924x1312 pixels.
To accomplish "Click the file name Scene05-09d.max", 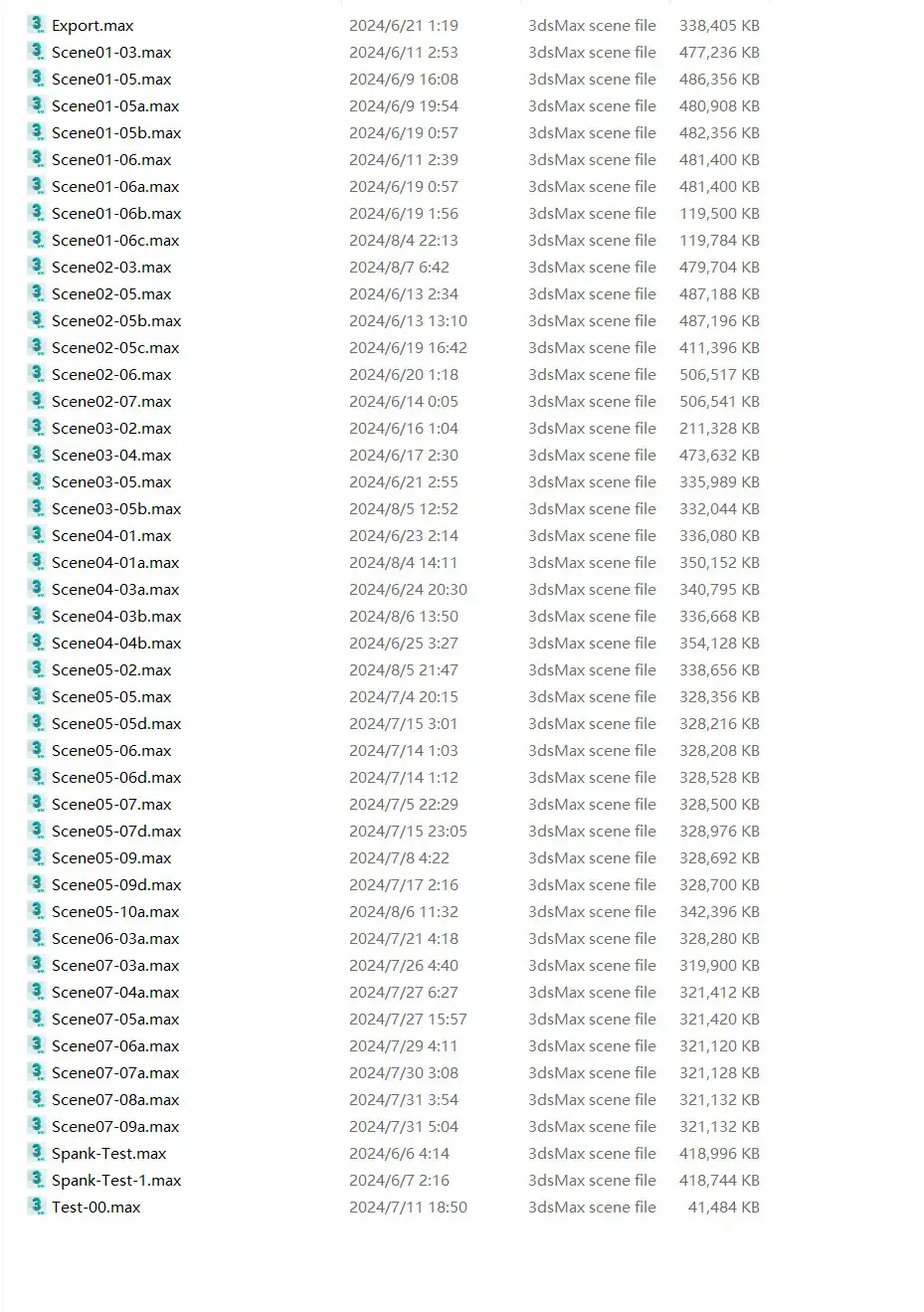I will click(116, 885).
